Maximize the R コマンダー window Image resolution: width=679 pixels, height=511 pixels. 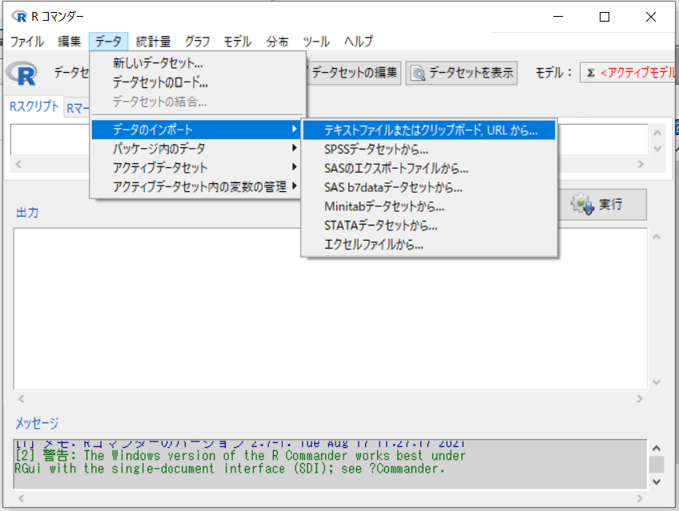(605, 17)
